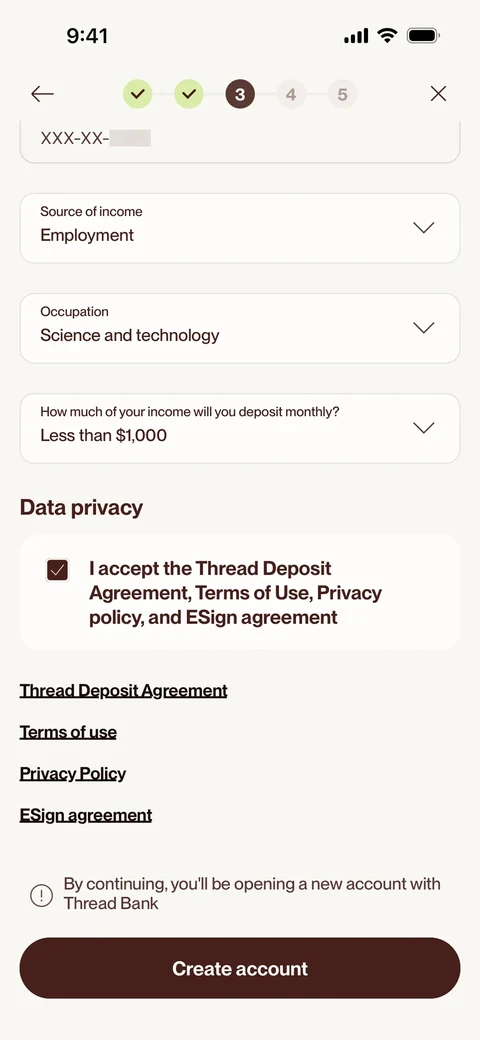Open the Privacy Policy link
Image resolution: width=480 pixels, height=1040 pixels.
(x=73, y=773)
